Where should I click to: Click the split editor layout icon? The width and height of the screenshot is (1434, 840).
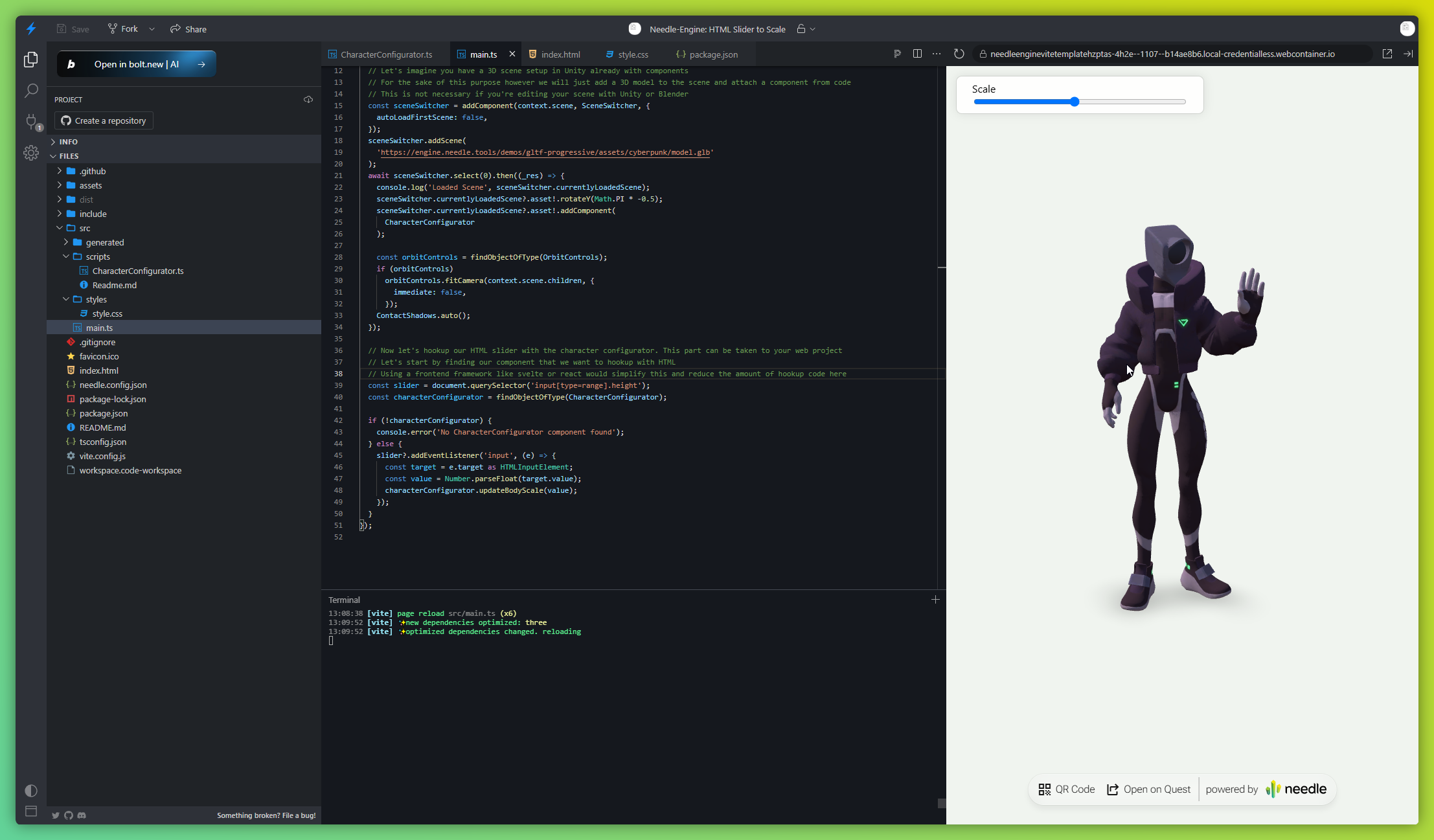(917, 54)
